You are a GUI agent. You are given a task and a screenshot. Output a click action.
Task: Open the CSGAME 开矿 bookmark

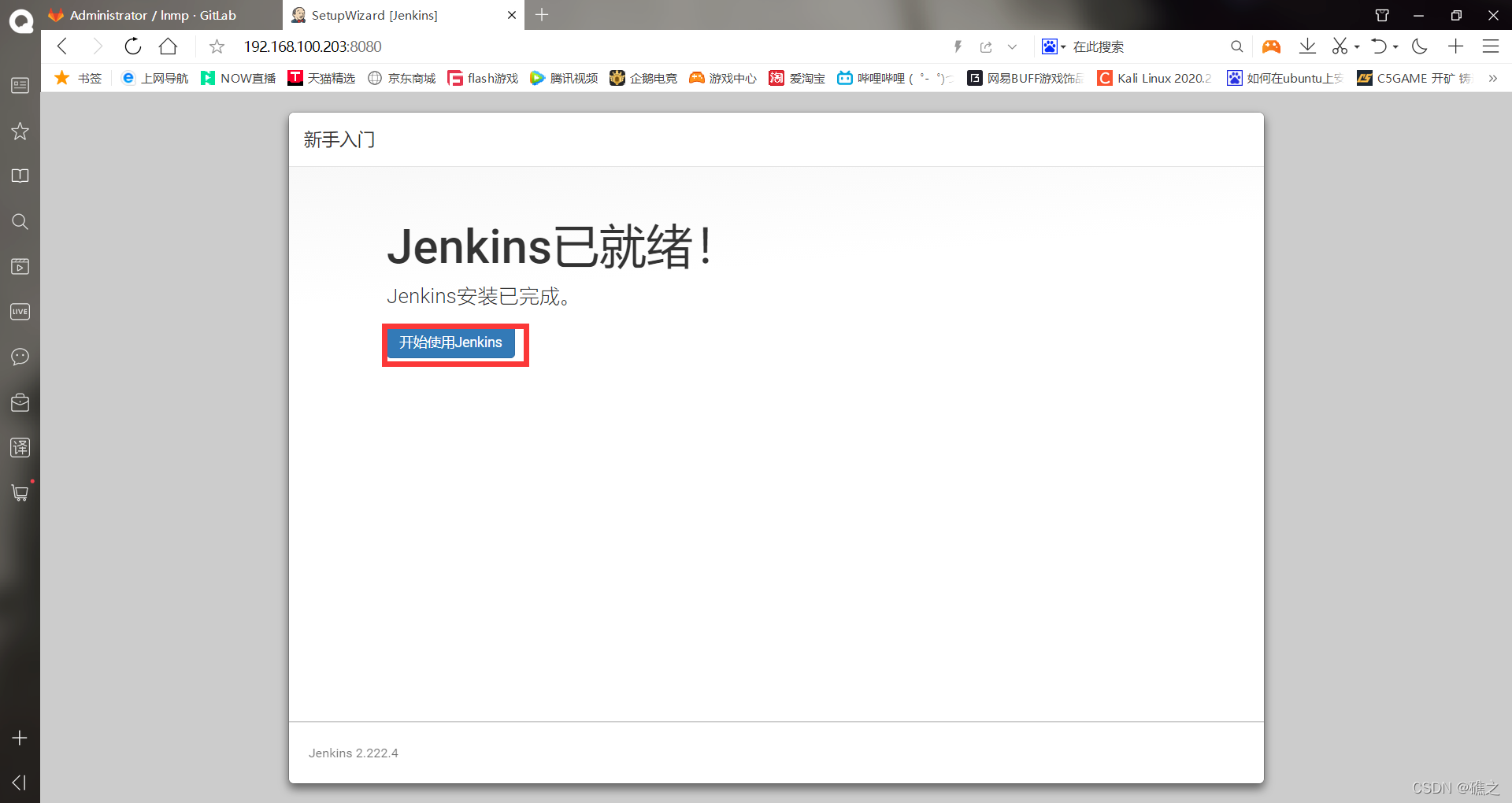tap(1414, 78)
